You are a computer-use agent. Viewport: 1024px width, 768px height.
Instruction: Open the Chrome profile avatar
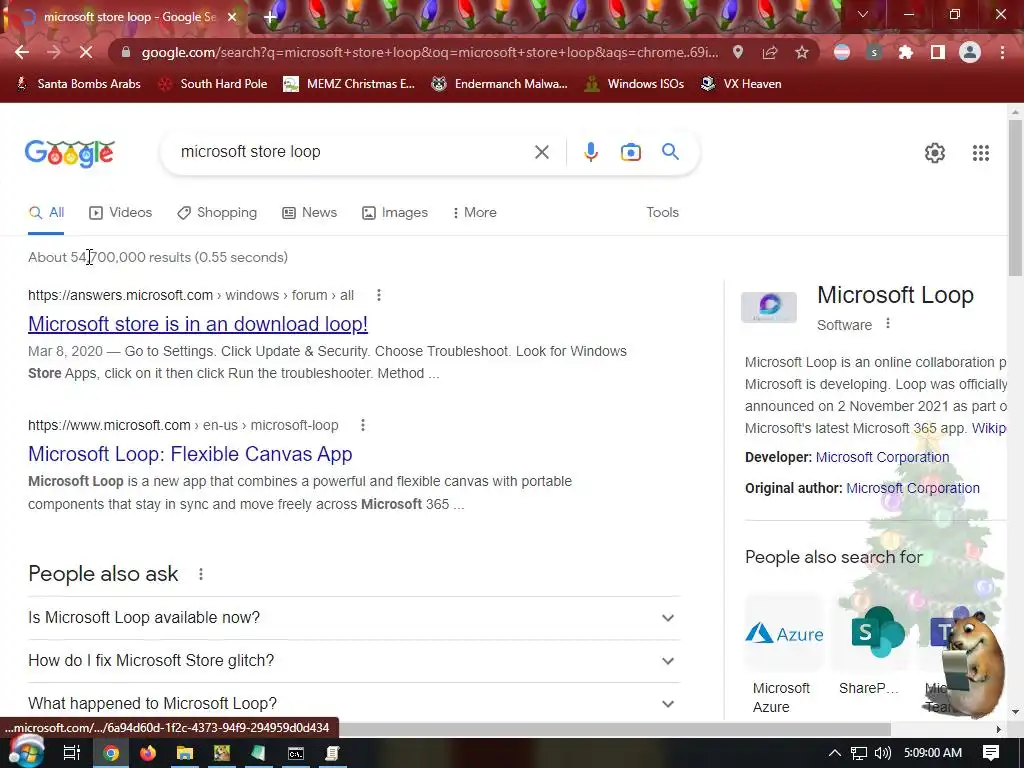[970, 52]
